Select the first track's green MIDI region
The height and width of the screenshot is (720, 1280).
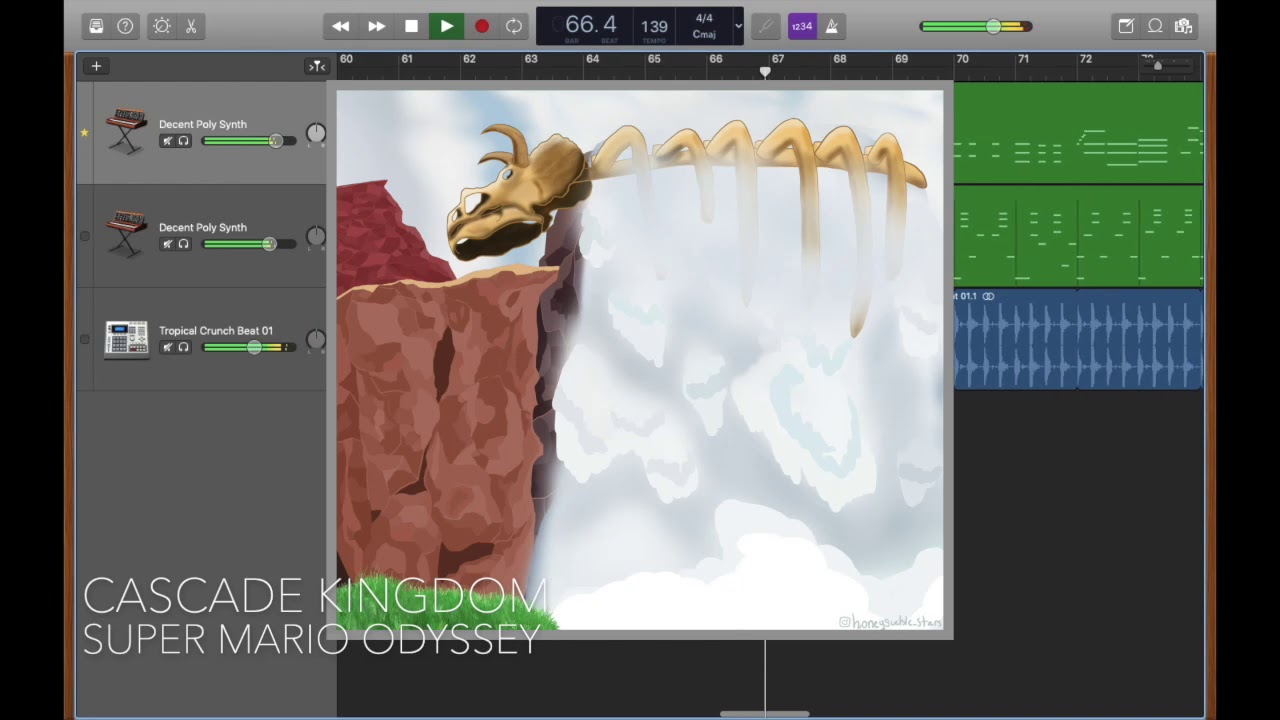point(1078,133)
